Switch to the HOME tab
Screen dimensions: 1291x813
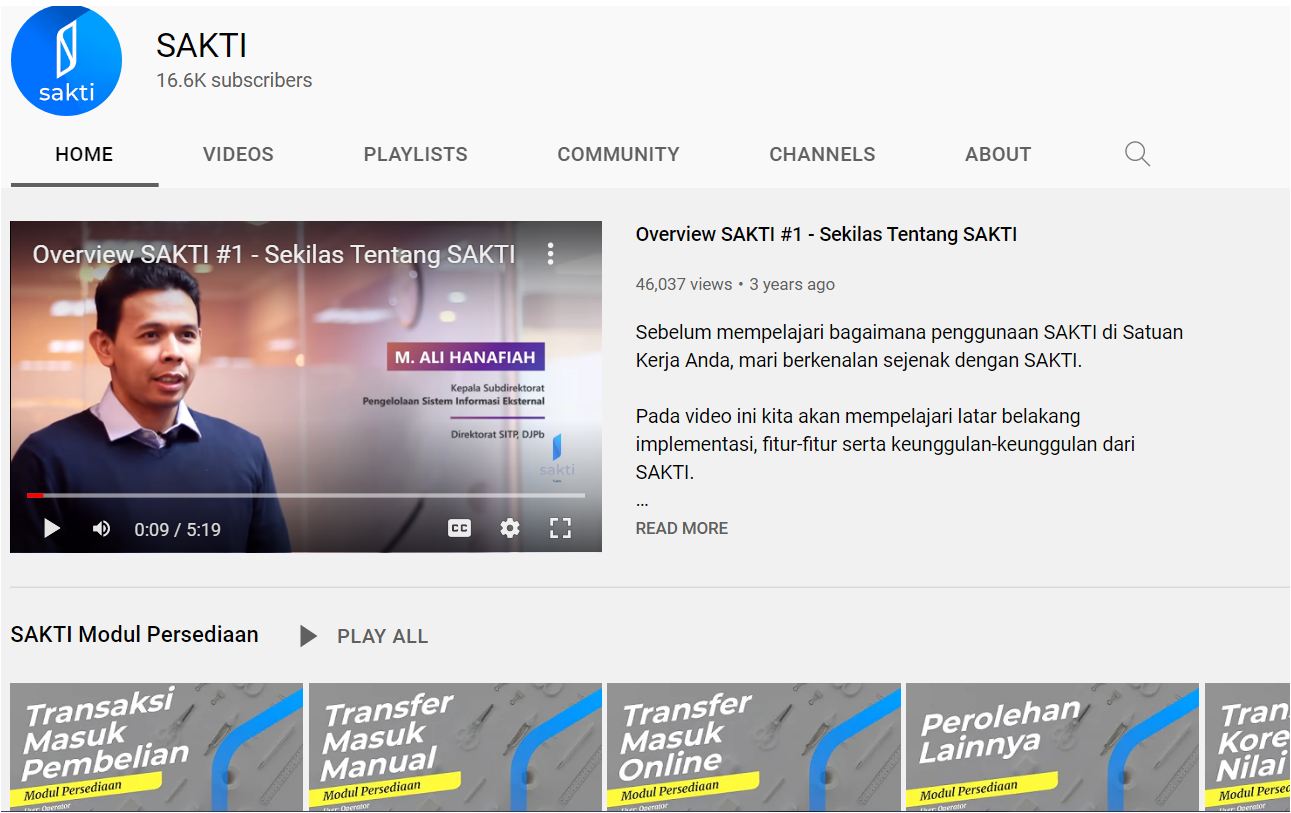[x=84, y=154]
